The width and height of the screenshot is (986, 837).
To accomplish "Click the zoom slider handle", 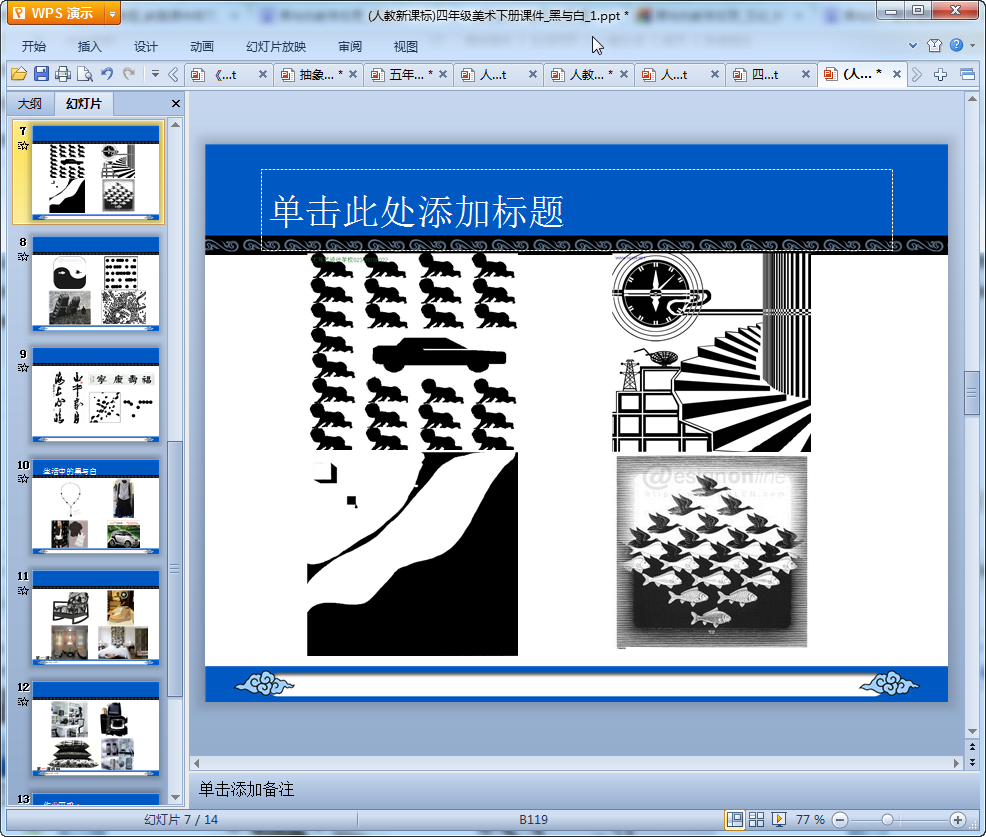I will coord(887,819).
